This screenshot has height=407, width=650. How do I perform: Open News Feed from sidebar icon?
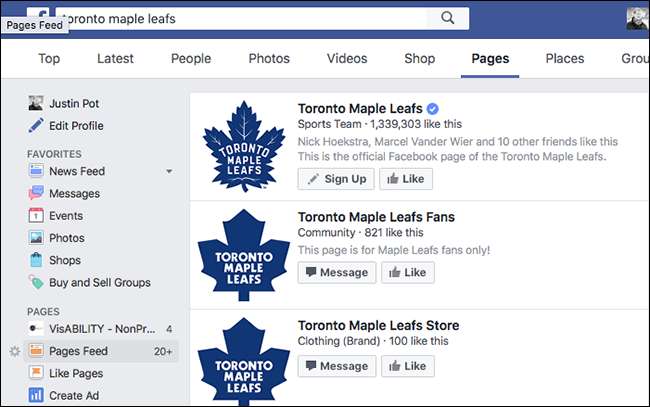click(36, 171)
